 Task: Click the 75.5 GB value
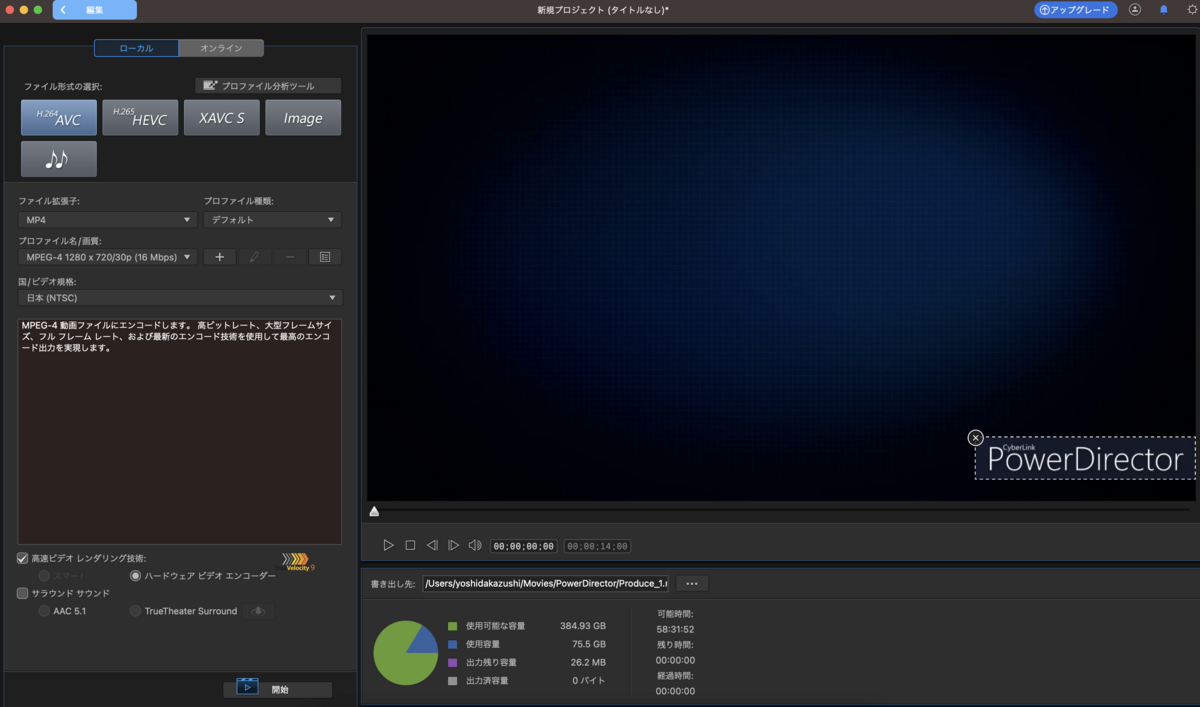click(x=589, y=644)
